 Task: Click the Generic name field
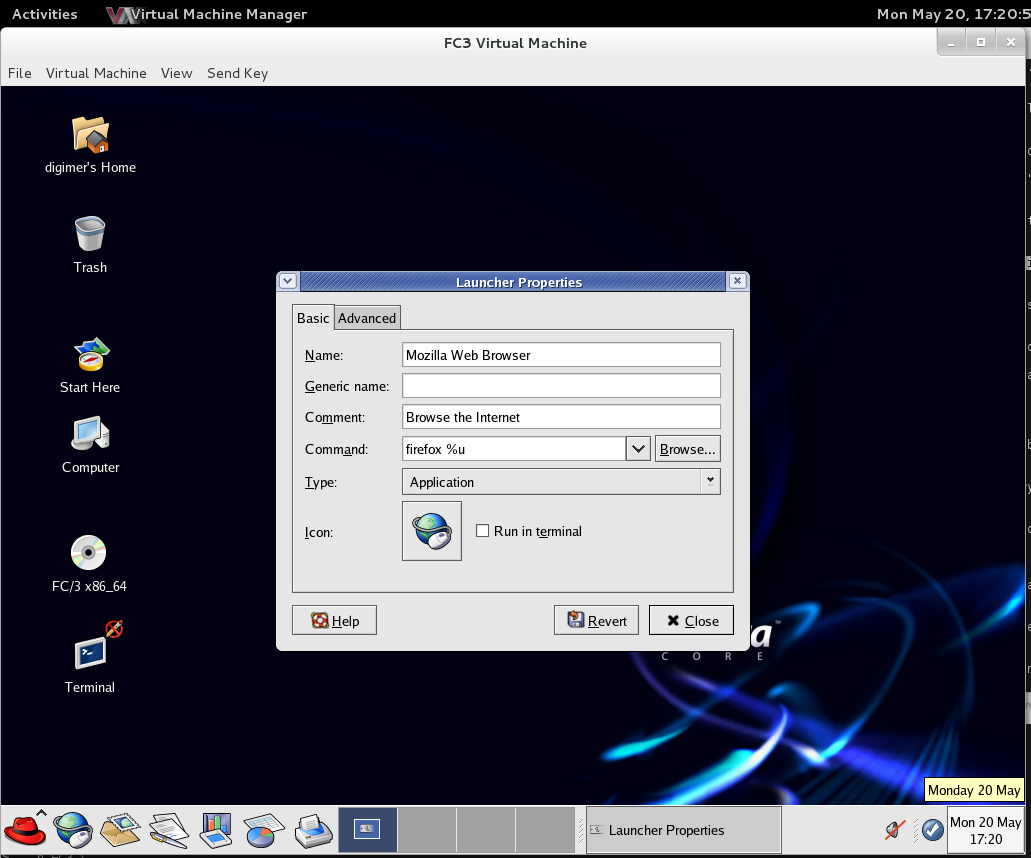561,386
